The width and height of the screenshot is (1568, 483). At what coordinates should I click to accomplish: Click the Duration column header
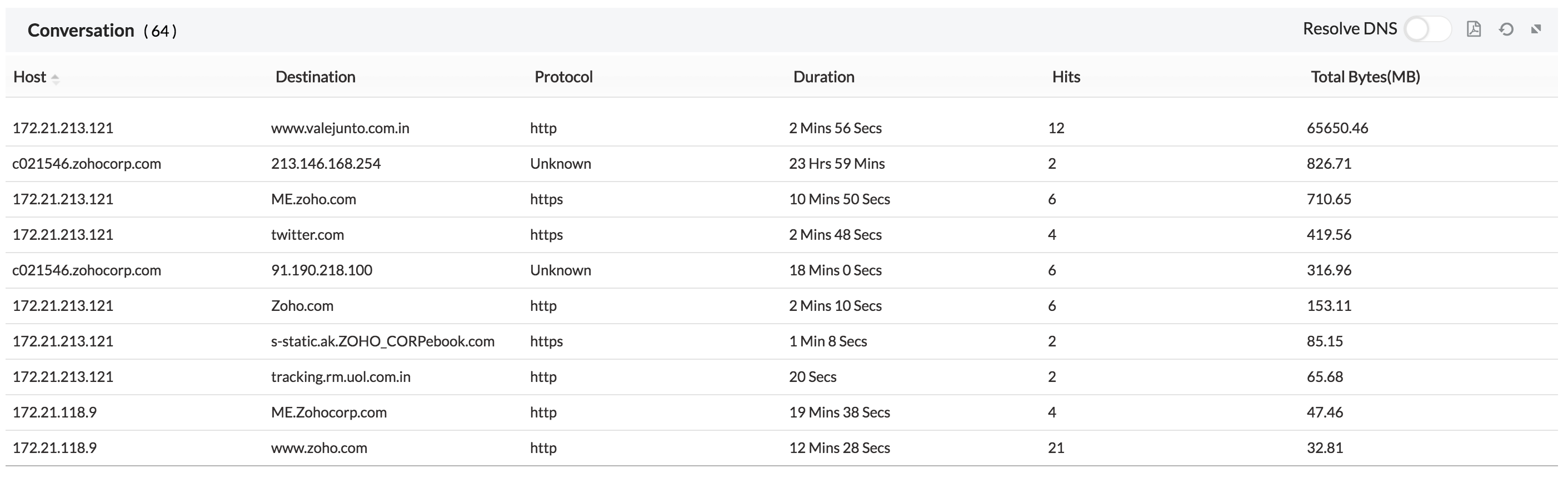(x=823, y=77)
